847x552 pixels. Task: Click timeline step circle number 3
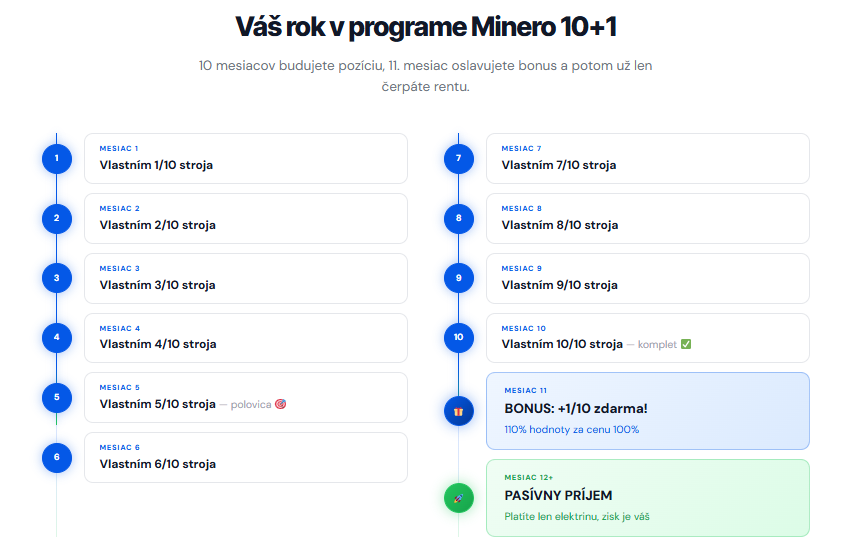[x=57, y=278]
